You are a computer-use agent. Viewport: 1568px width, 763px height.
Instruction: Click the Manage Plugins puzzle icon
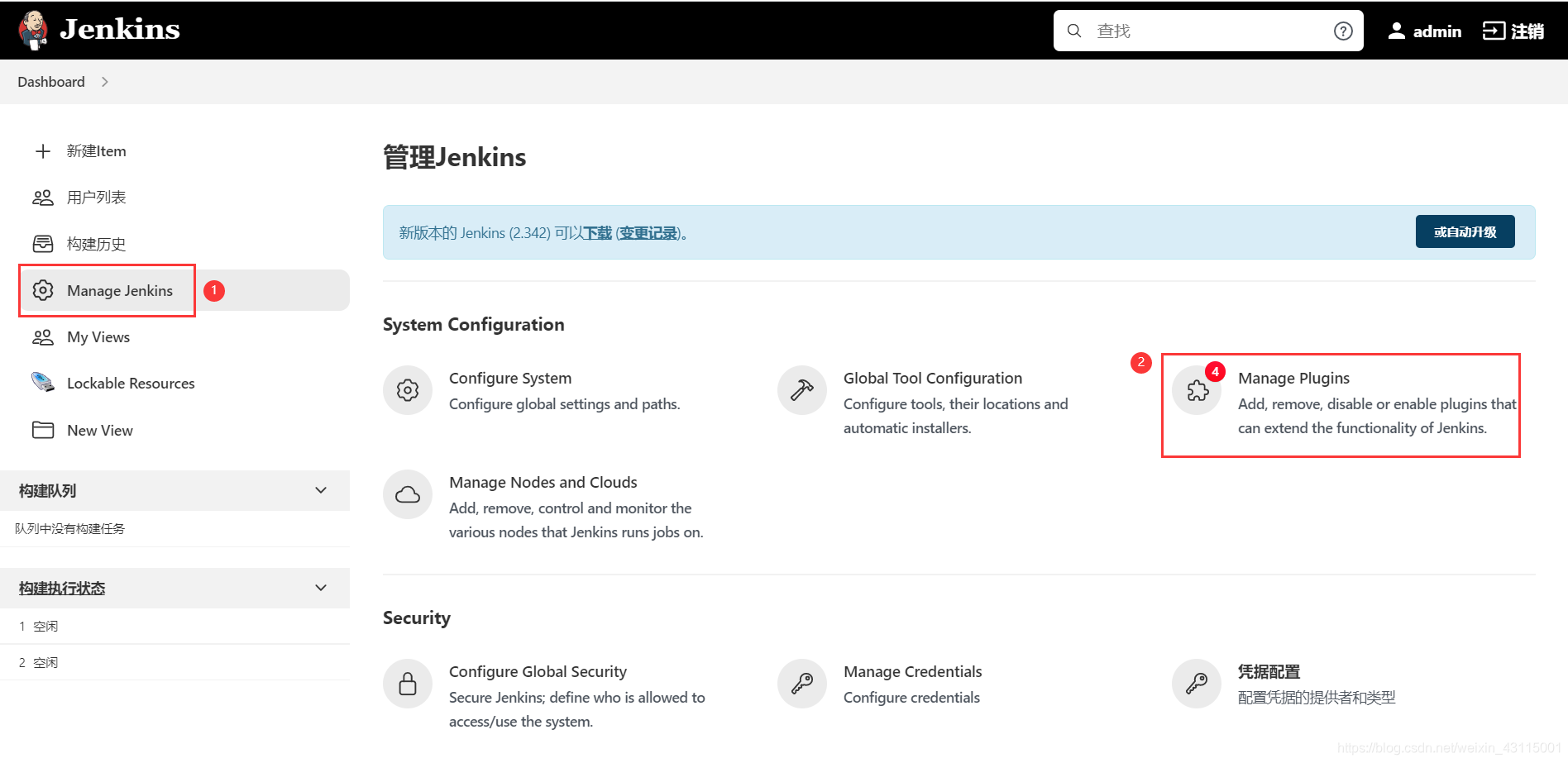1197,390
